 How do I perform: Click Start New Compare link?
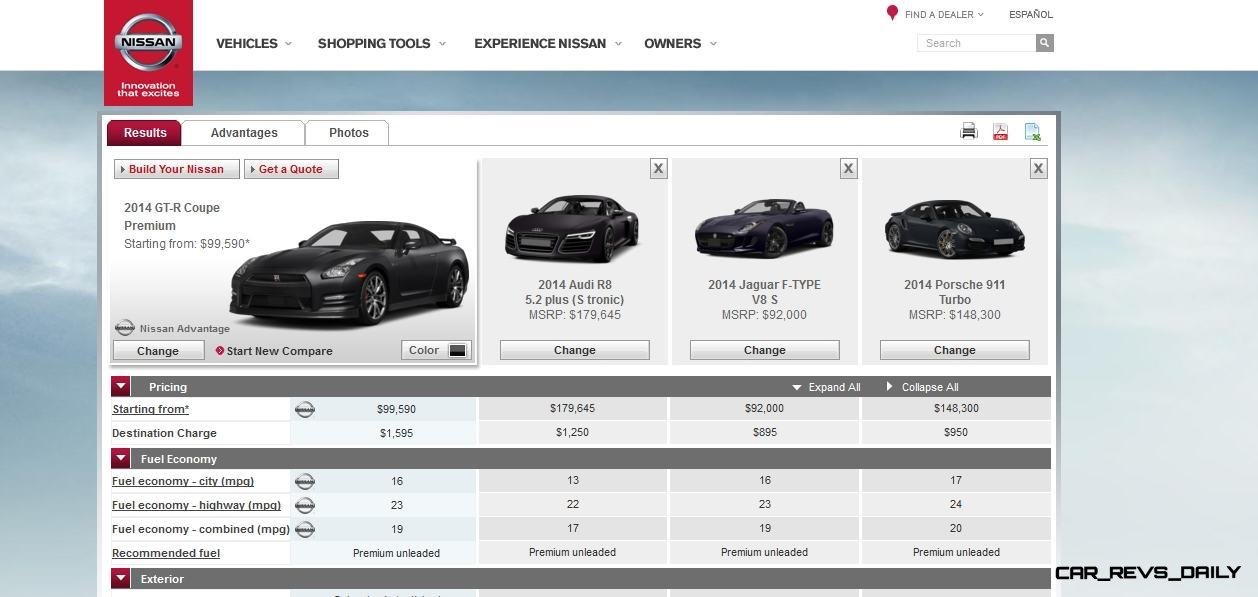click(280, 351)
